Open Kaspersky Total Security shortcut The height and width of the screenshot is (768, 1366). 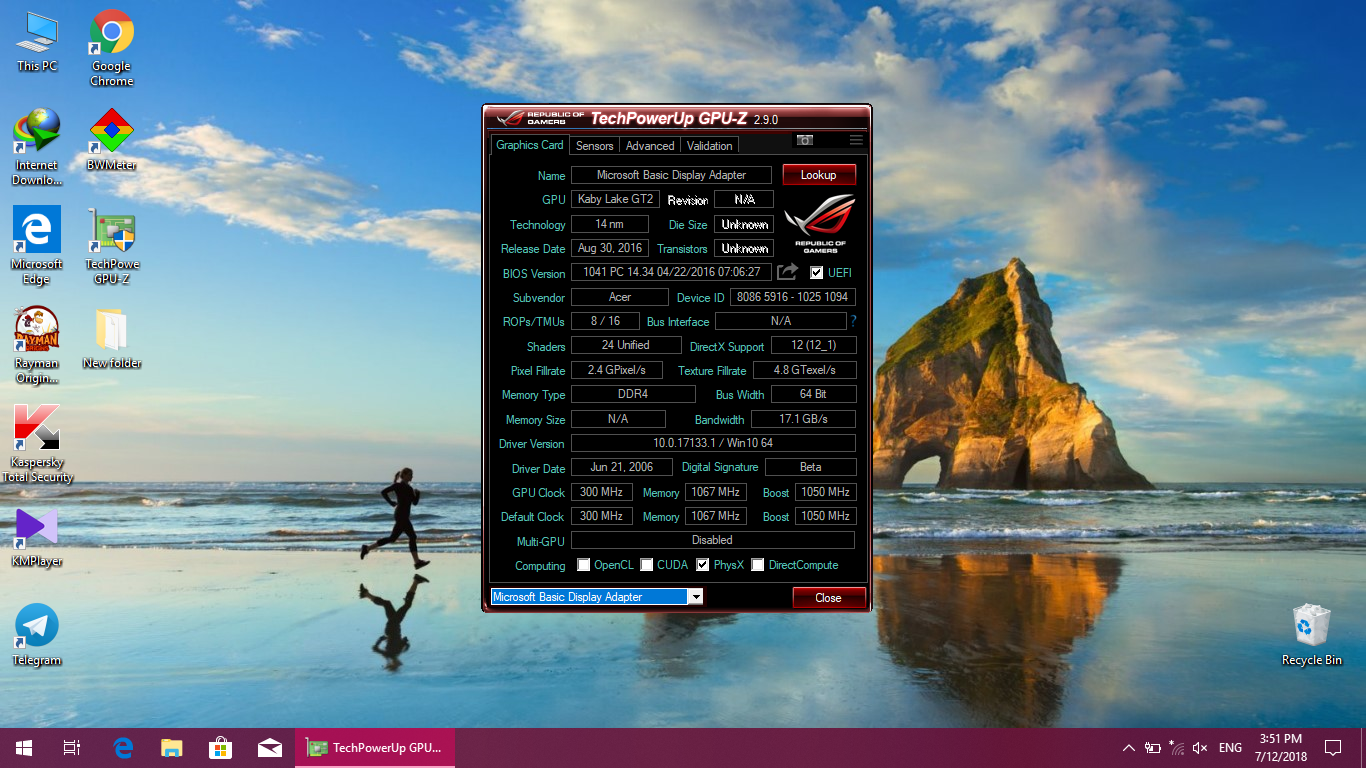(37, 444)
